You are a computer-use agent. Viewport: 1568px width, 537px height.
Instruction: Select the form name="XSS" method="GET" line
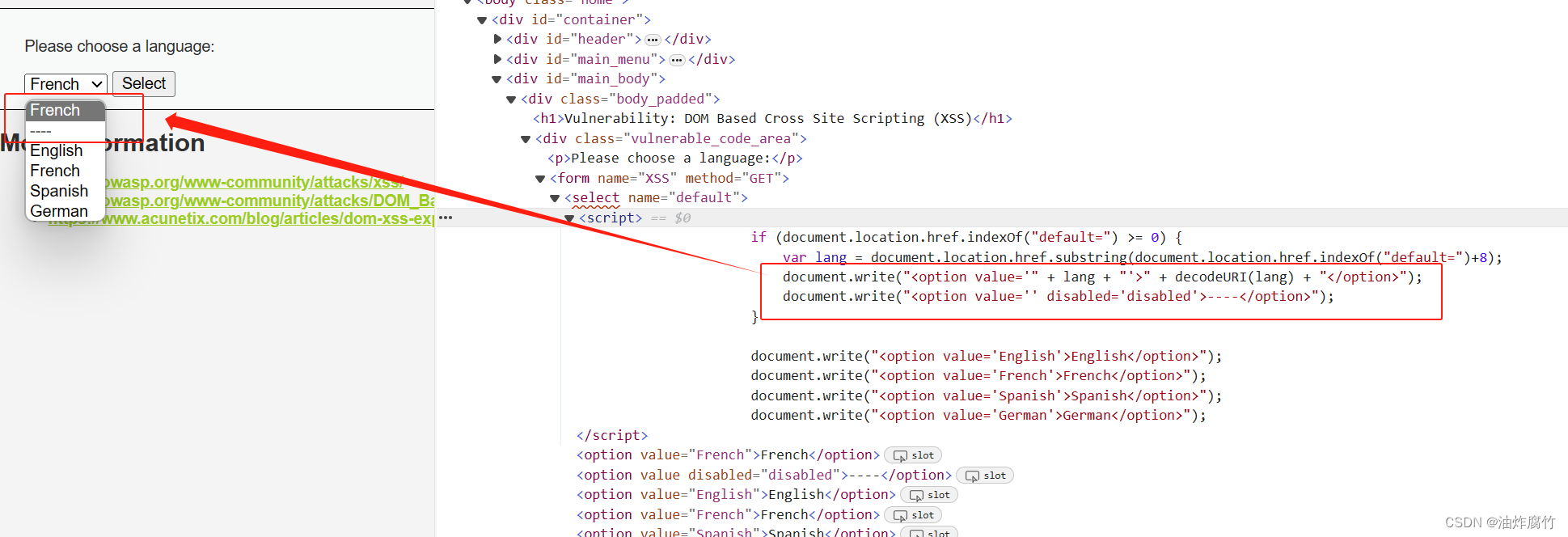670,178
